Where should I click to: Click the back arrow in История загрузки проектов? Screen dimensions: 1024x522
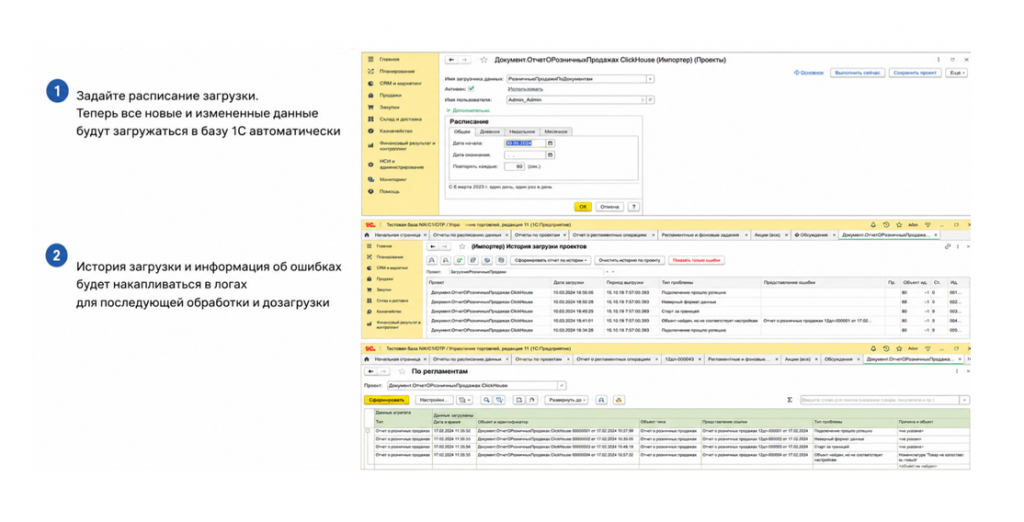432,247
